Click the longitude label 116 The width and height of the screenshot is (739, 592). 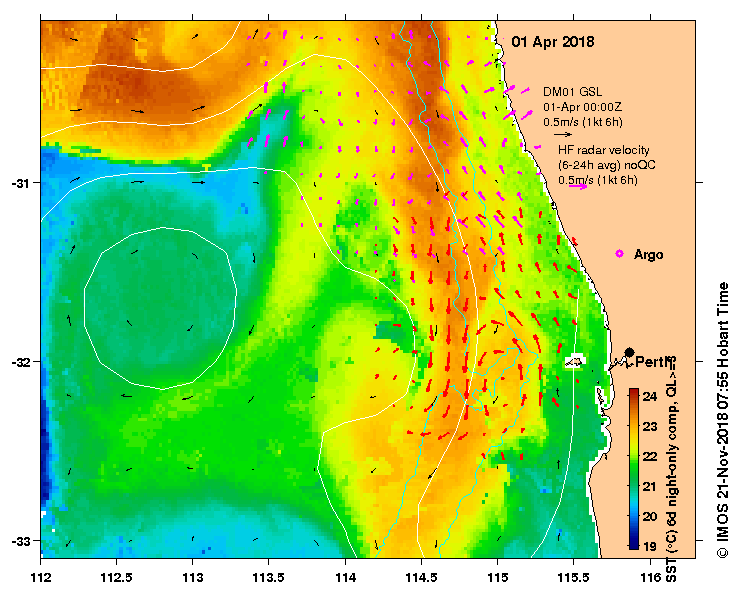pyautogui.click(x=650, y=577)
